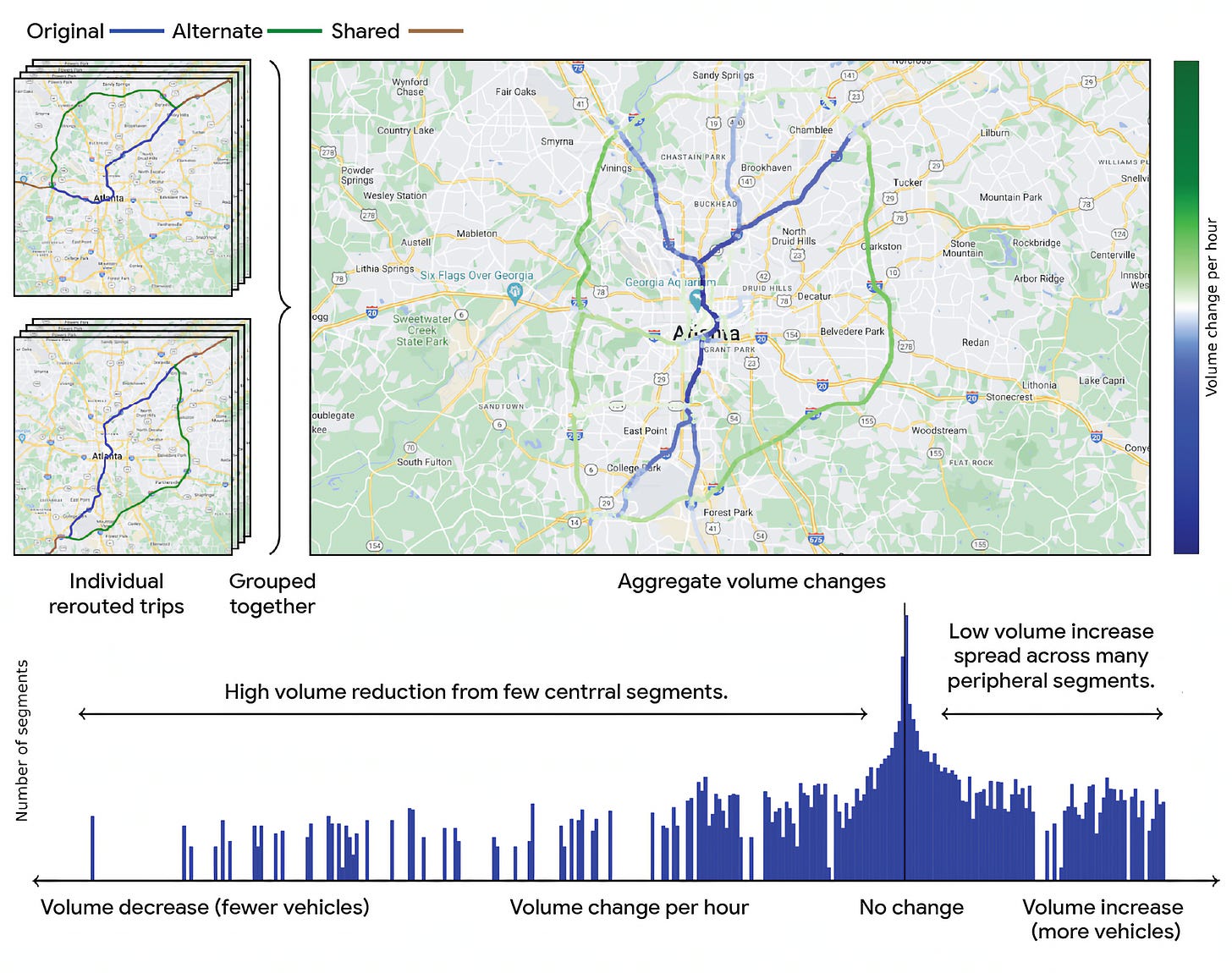
Task: Click the tallest histogram bar at no change
Action: pyautogui.click(x=906, y=748)
